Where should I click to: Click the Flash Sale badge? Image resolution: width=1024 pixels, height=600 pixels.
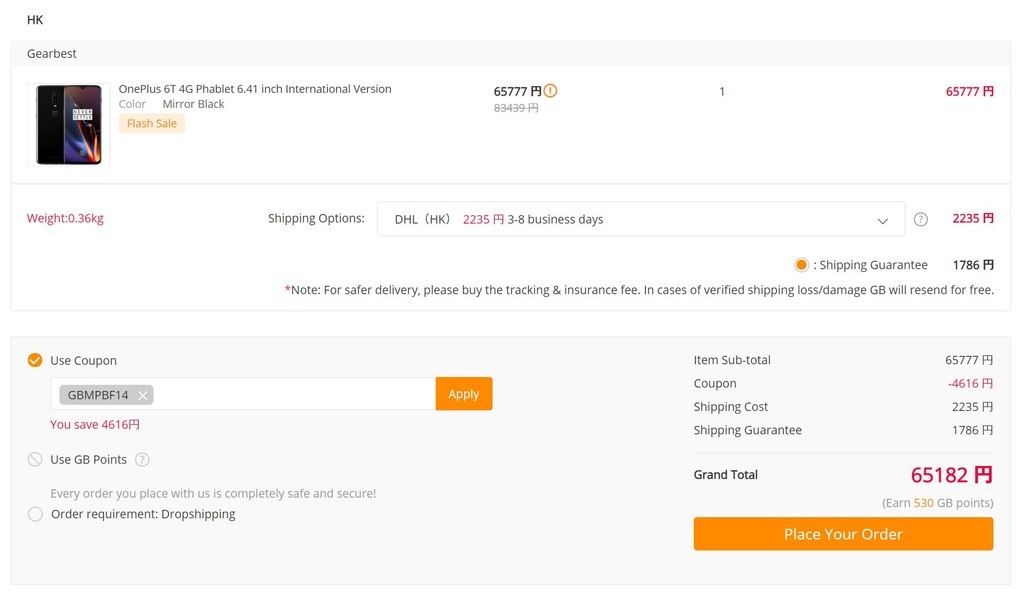click(x=152, y=123)
